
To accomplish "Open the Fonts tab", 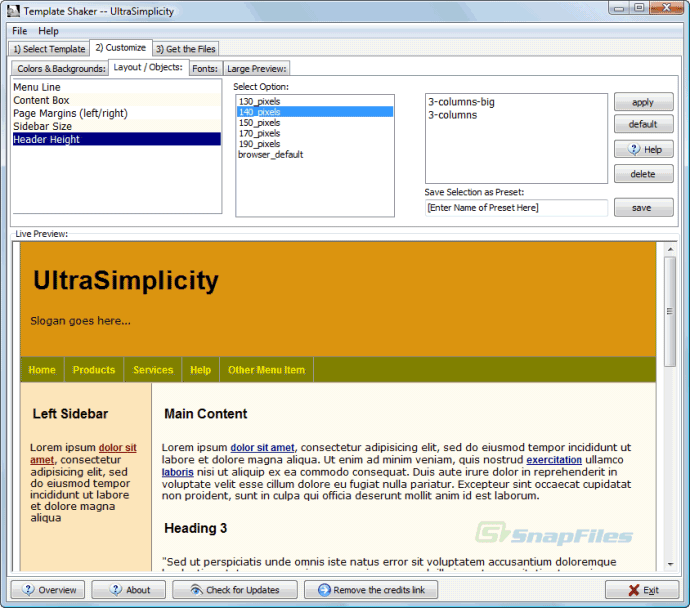I will click(x=205, y=69).
